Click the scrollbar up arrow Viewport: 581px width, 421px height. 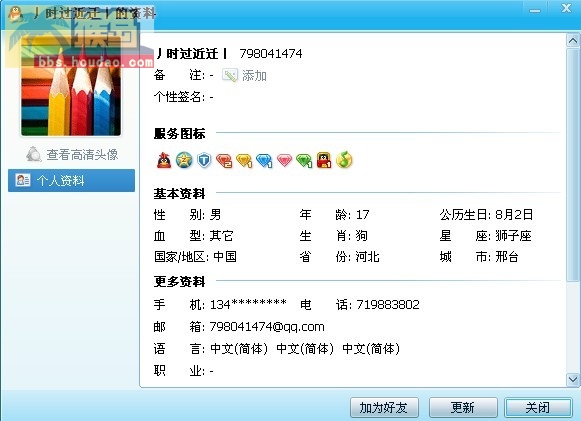coord(572,40)
